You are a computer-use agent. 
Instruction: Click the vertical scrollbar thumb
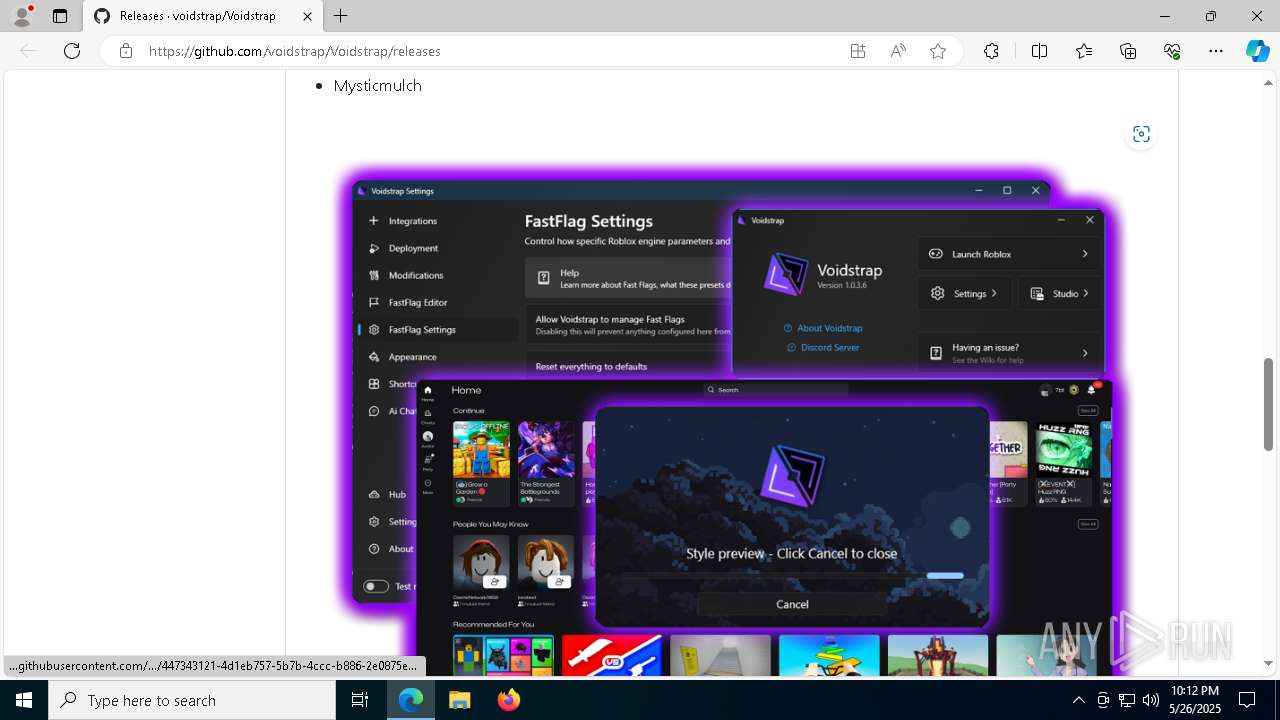(x=1269, y=403)
